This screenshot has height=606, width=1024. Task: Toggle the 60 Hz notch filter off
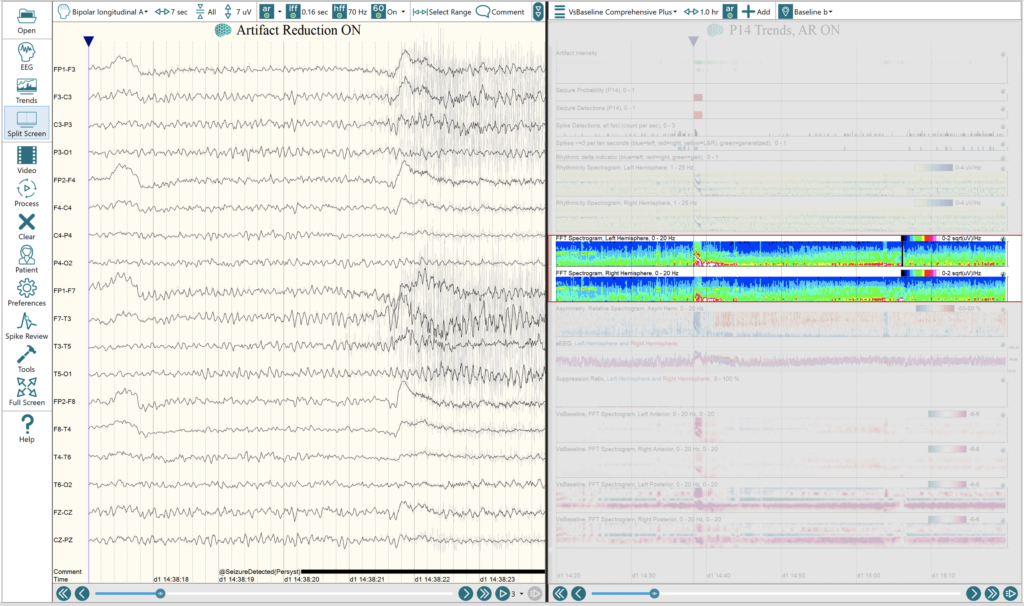(377, 11)
